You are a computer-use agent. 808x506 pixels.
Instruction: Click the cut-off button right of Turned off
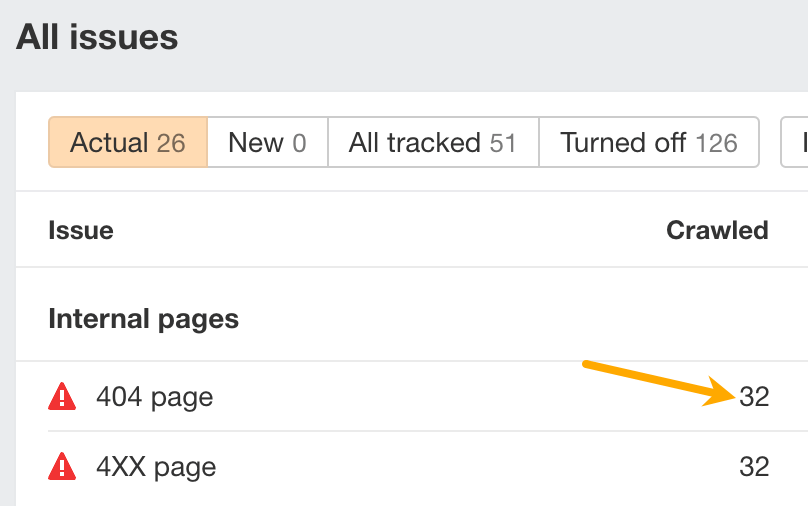793,142
